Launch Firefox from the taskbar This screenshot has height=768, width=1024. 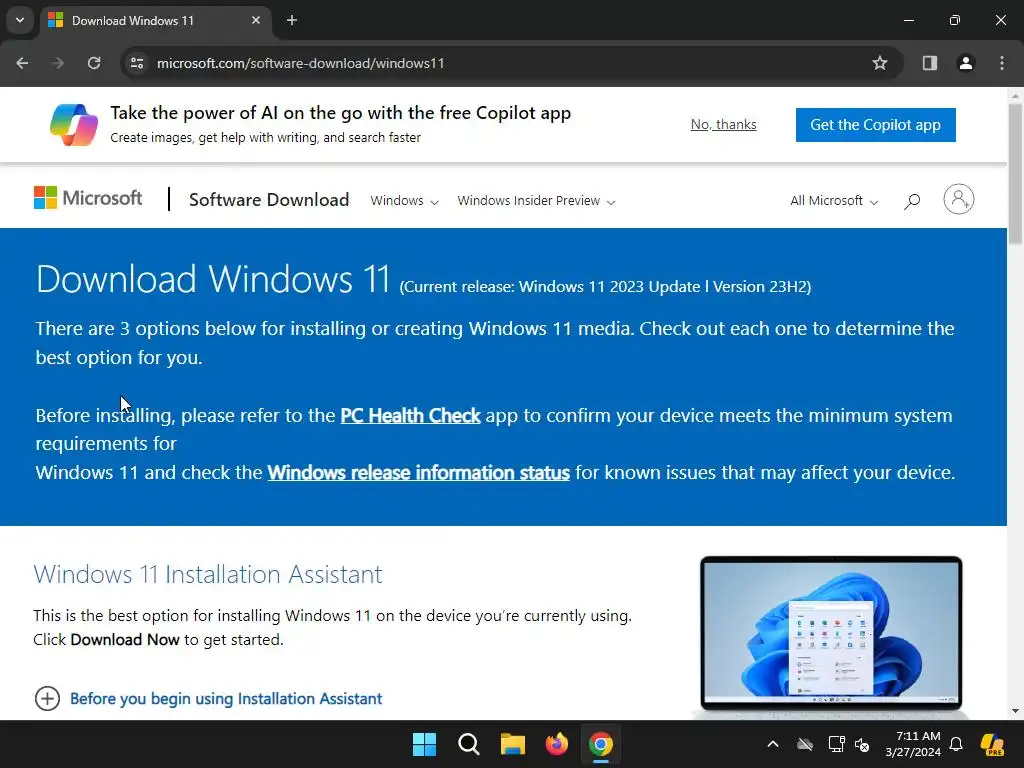(x=556, y=744)
